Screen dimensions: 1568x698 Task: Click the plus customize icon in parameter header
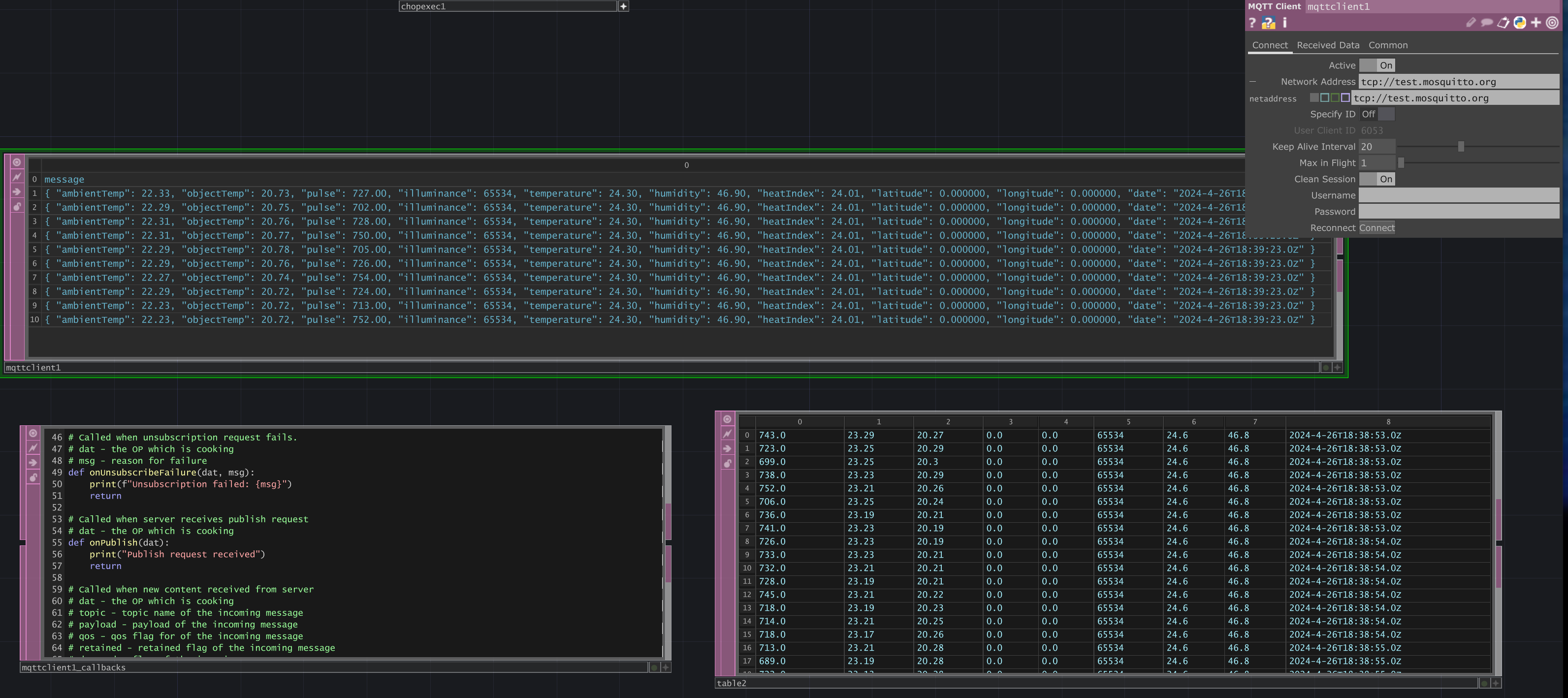click(x=1536, y=23)
